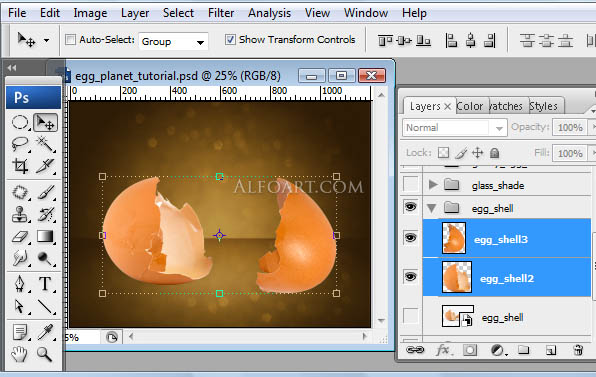This screenshot has width=596, height=377.
Task: Select the Gradient tool
Action: tap(45, 236)
